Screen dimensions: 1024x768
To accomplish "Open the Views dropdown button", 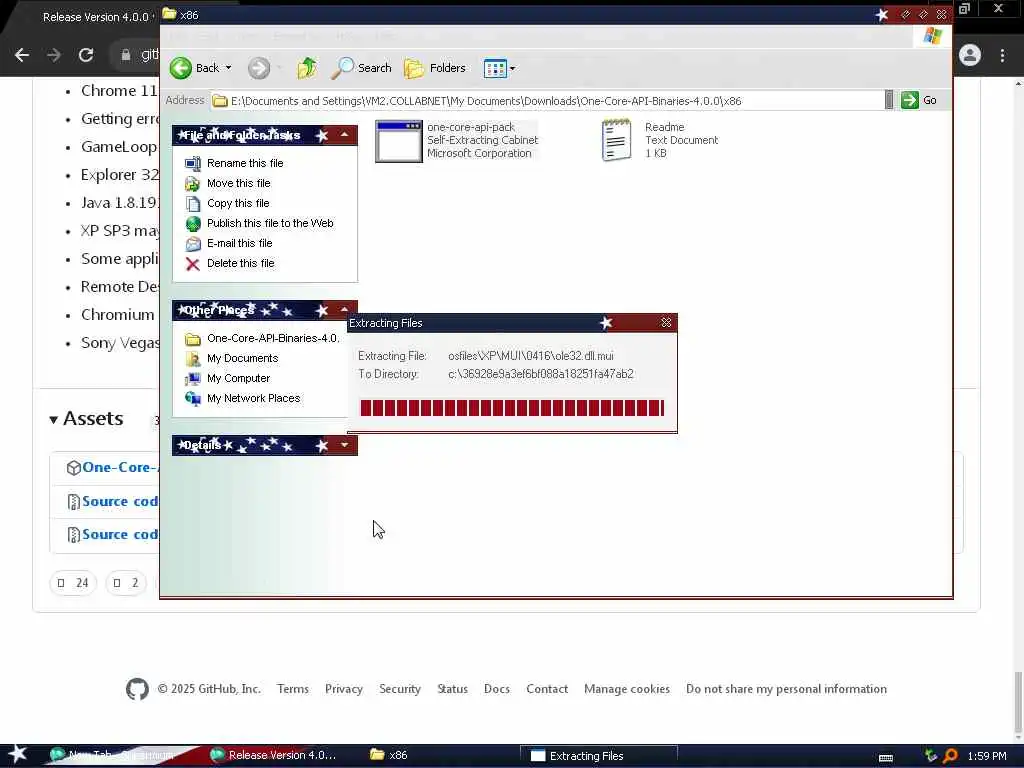I will point(499,68).
